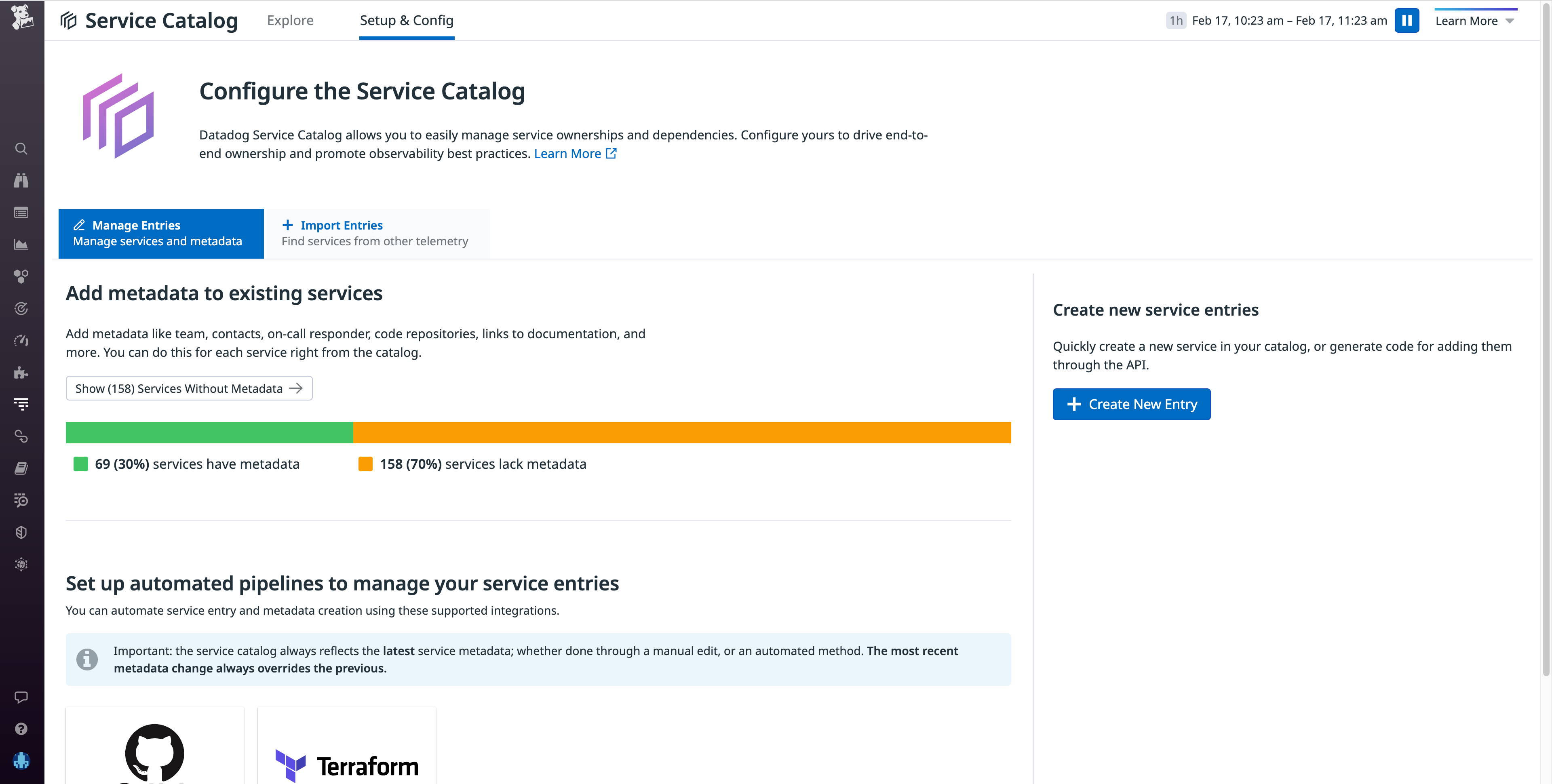
Task: Show the 158 services without metadata
Action: click(x=189, y=388)
